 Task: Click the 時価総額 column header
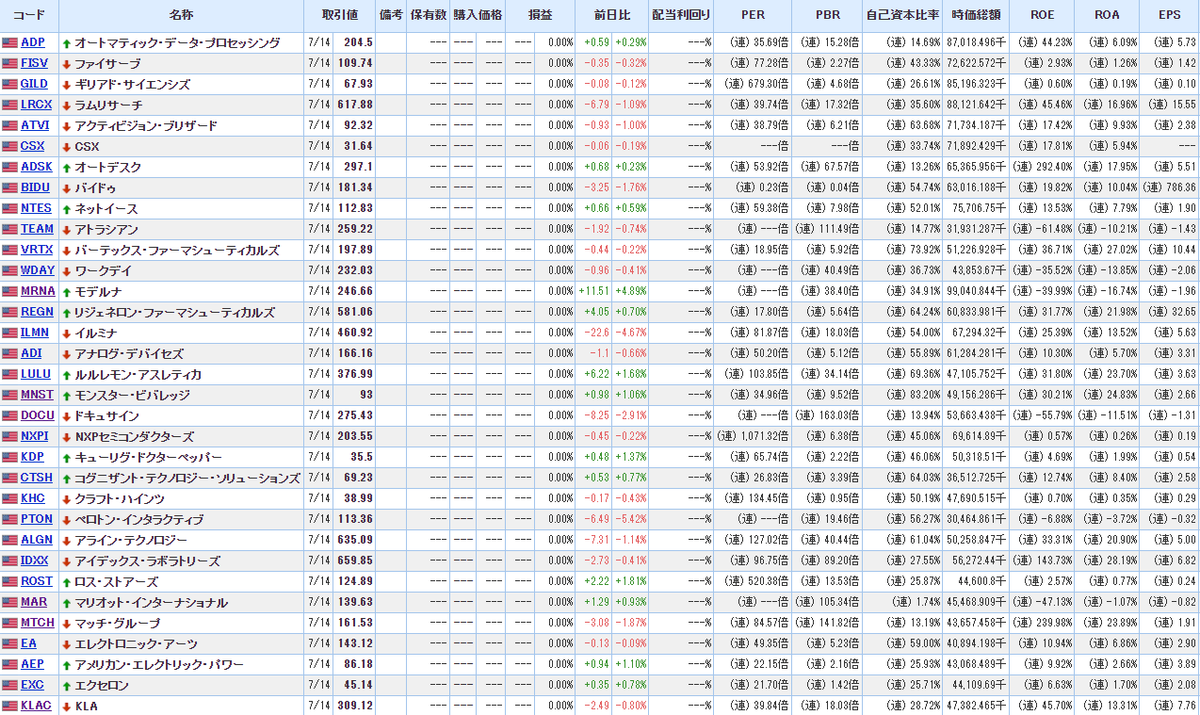click(974, 16)
